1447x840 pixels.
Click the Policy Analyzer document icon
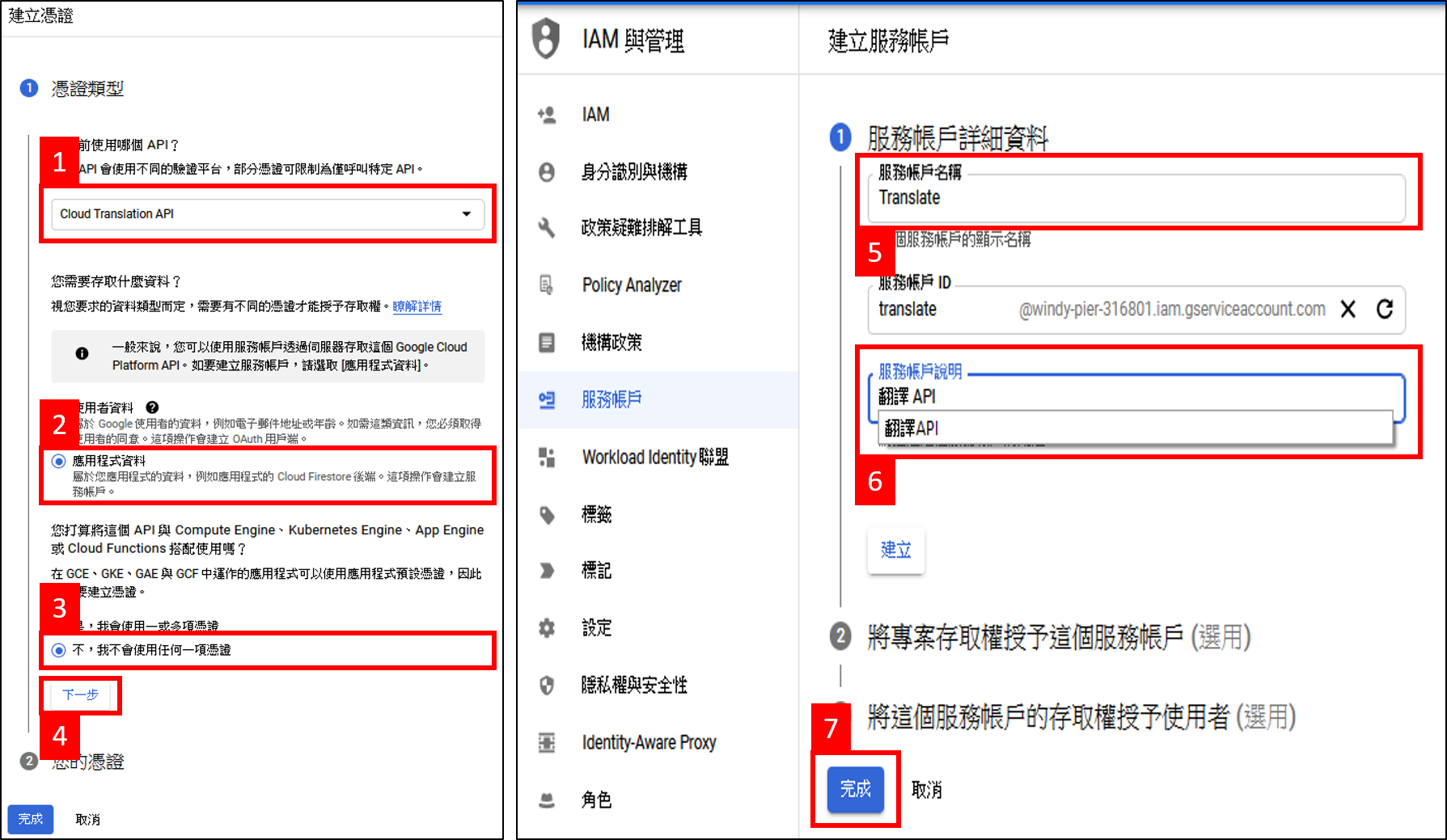pyautogui.click(x=547, y=285)
